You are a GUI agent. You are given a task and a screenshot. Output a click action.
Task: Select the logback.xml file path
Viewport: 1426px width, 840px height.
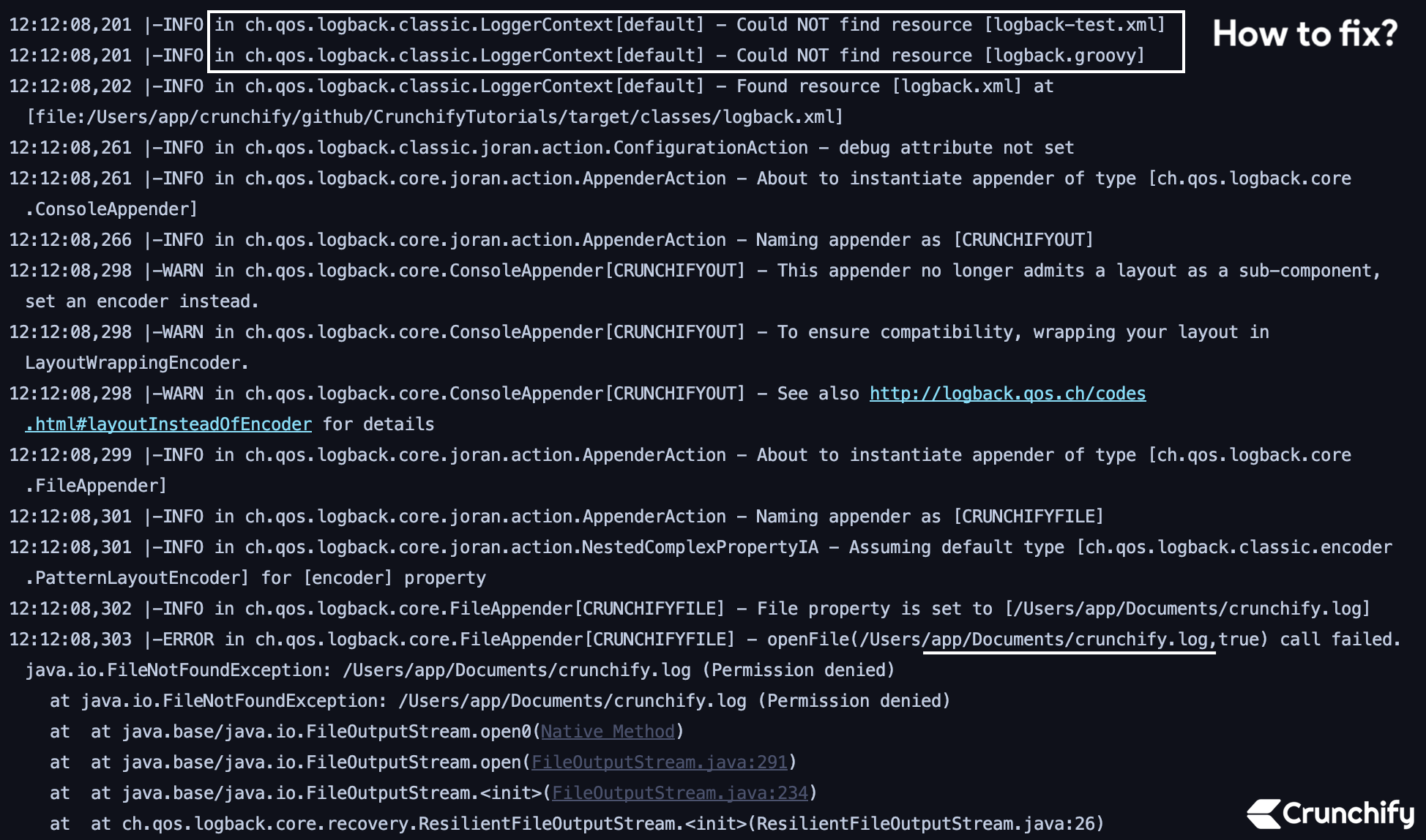tap(434, 116)
